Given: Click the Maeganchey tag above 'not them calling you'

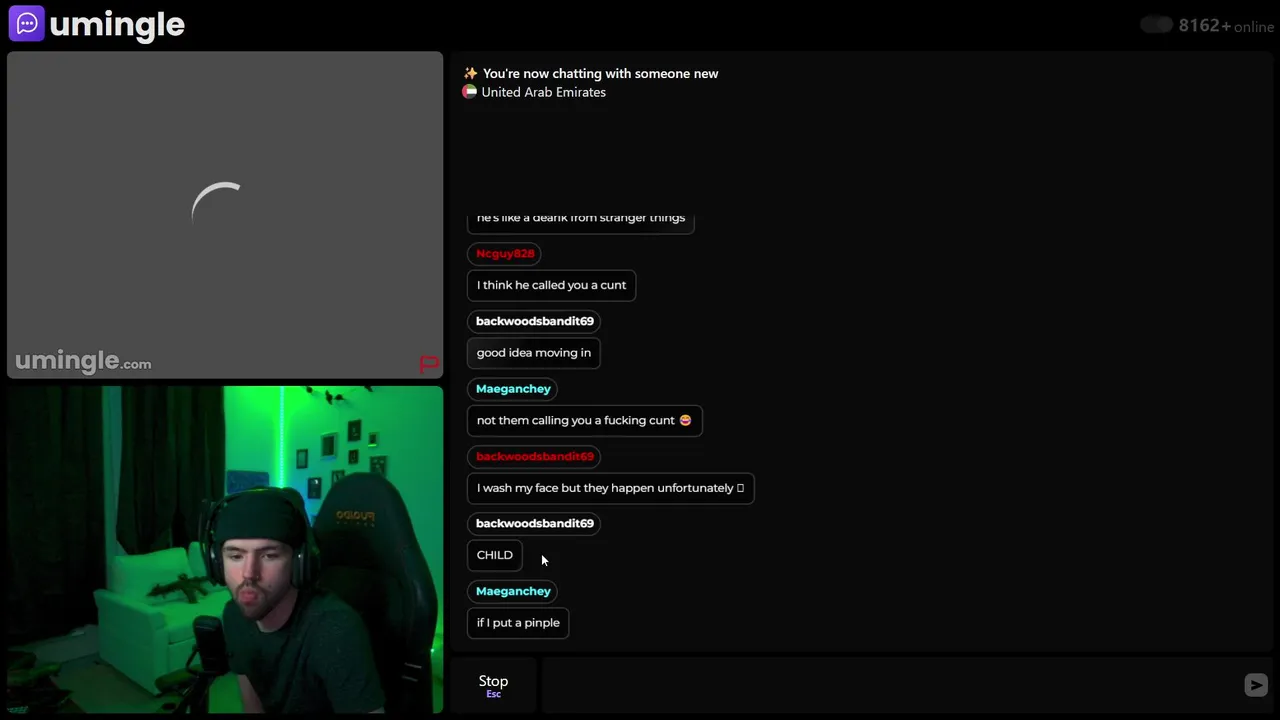Looking at the screenshot, I should coord(513,388).
